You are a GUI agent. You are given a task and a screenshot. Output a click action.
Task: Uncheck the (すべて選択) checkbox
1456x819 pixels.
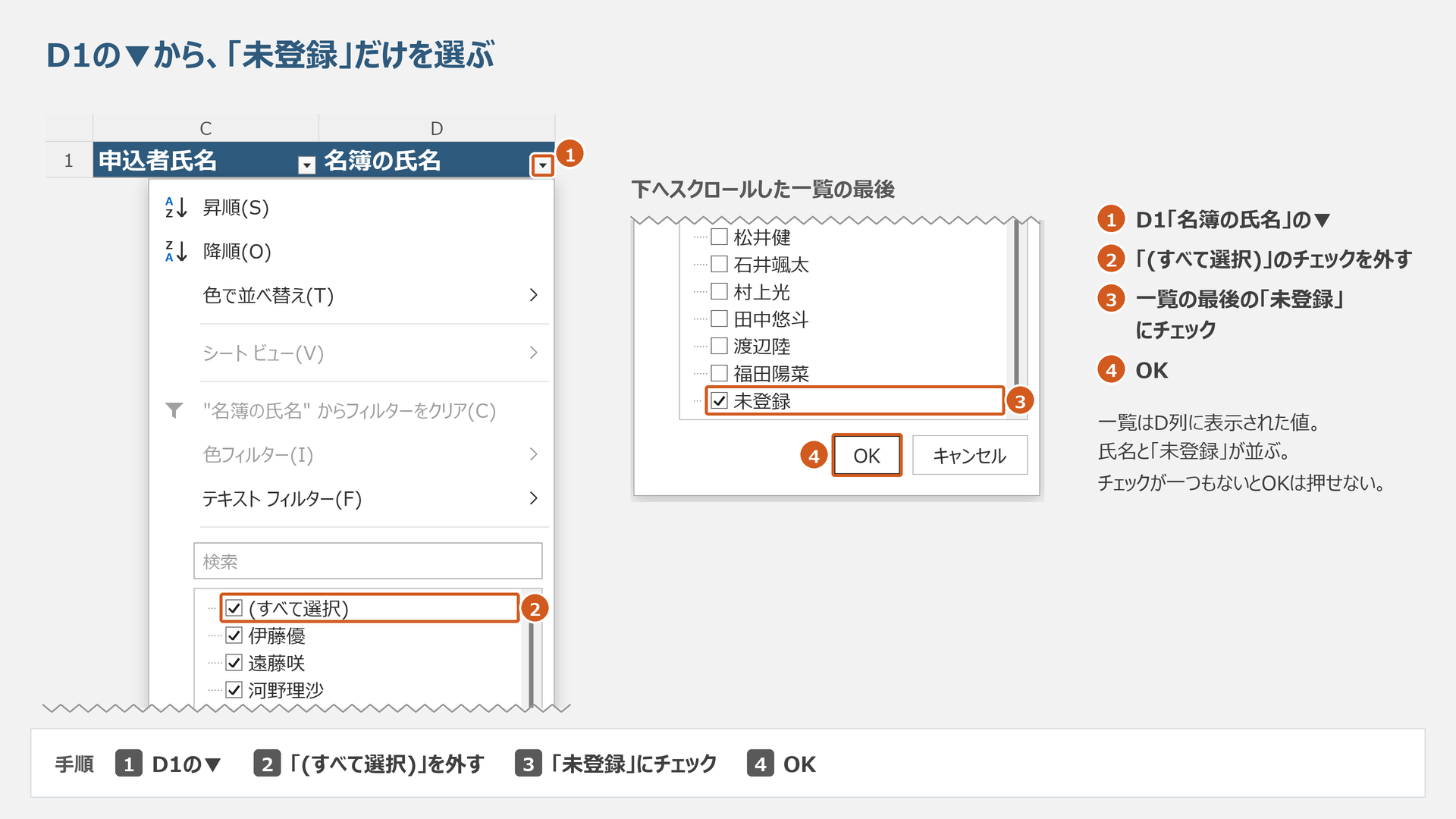pyautogui.click(x=234, y=608)
